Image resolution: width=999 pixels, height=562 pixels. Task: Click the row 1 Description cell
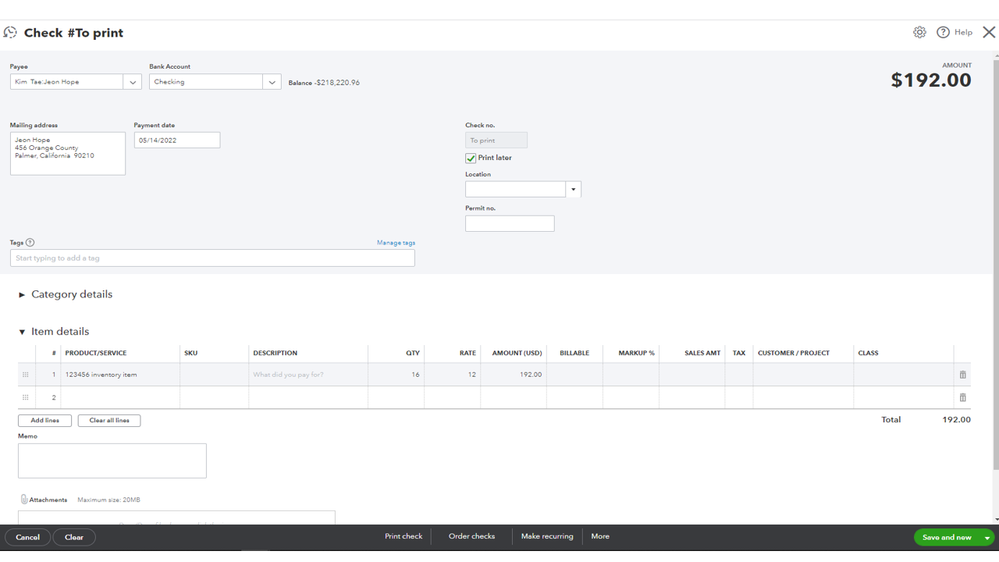308,375
